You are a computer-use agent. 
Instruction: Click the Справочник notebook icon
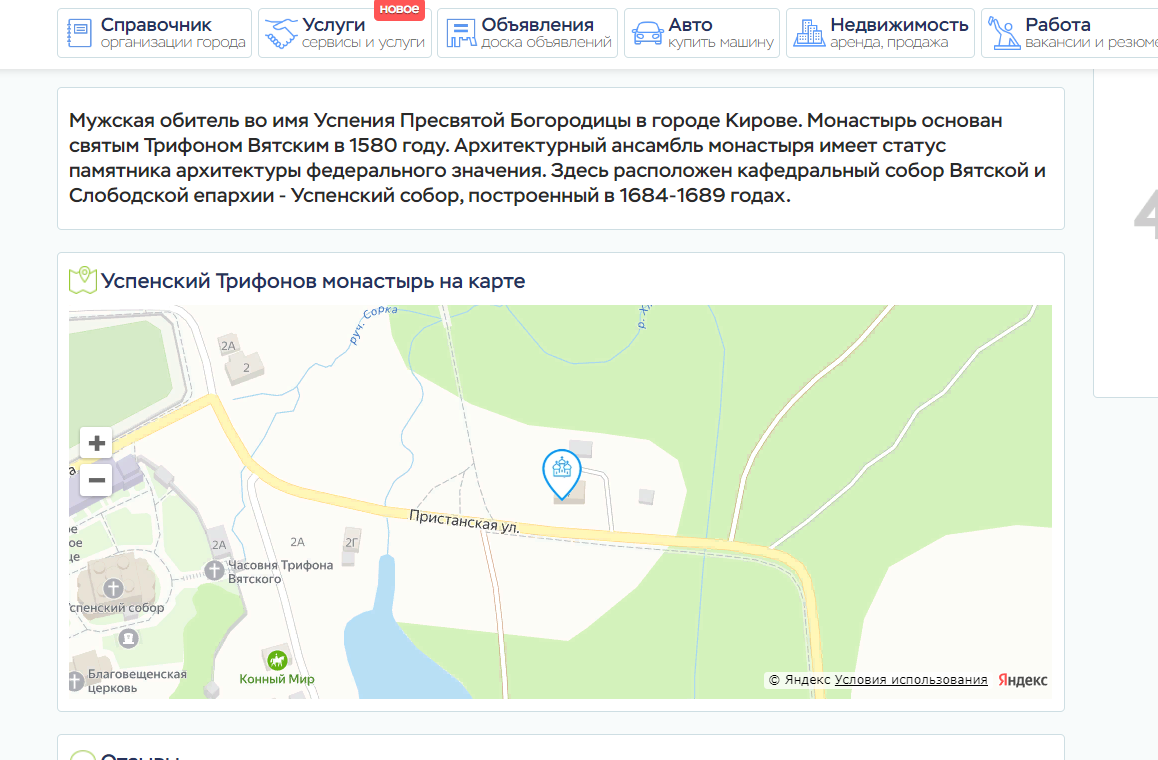tap(77, 34)
